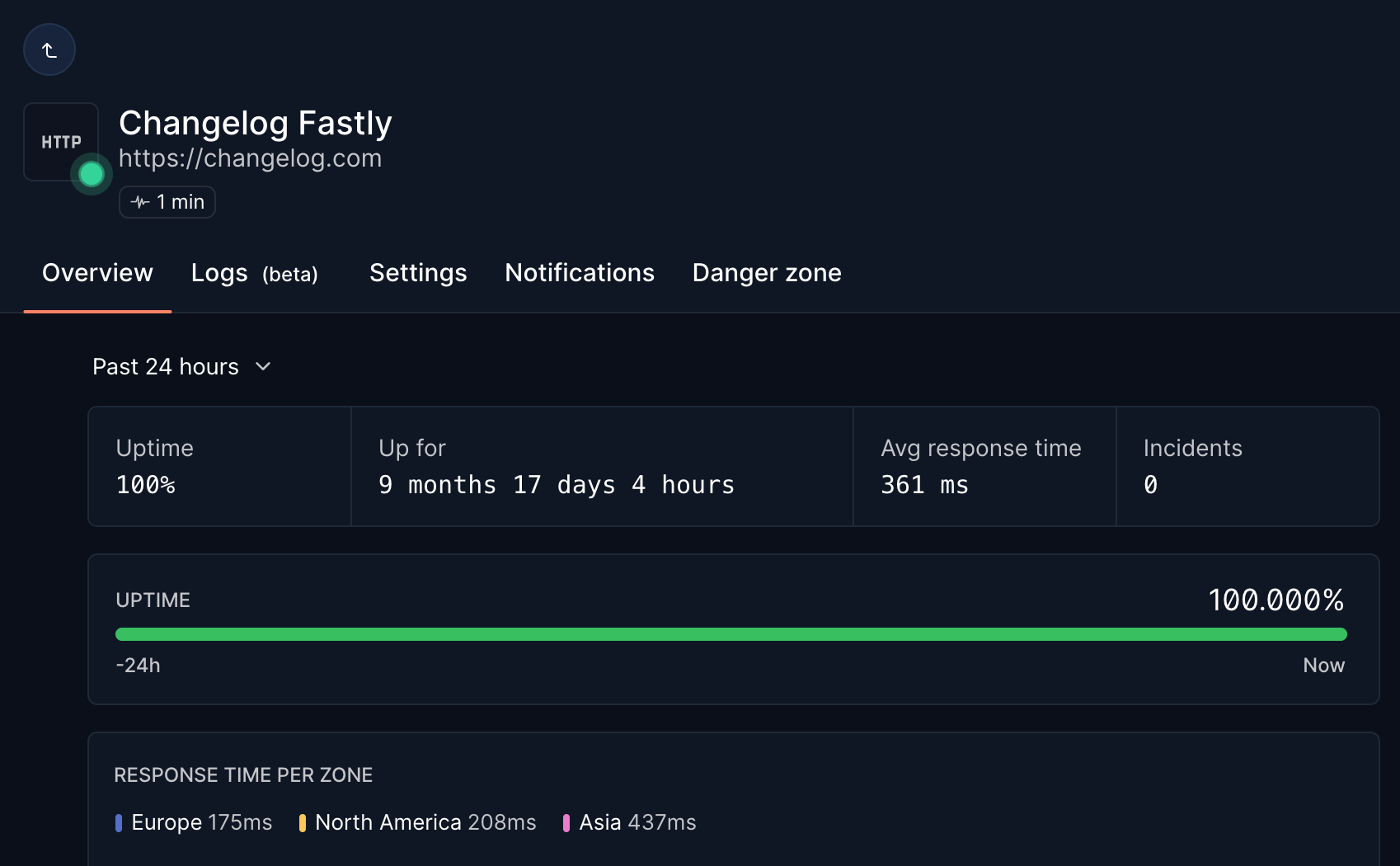Click the pink Asia legend swatch
Image resolution: width=1400 pixels, height=866 pixels.
click(x=566, y=823)
